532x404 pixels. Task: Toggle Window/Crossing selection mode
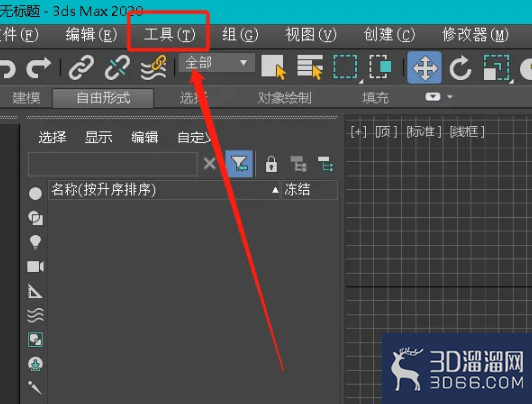coord(381,67)
